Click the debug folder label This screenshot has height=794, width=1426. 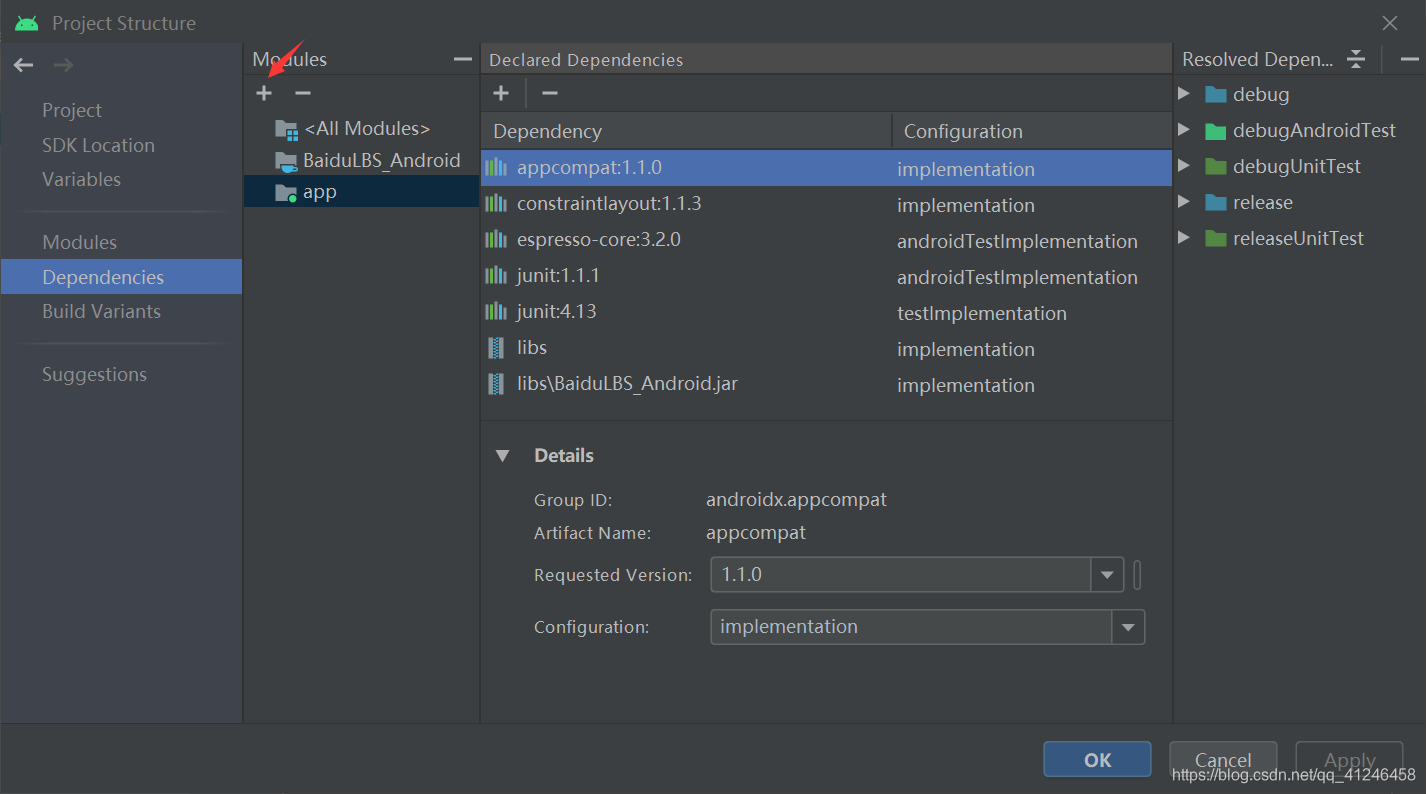pos(1261,94)
